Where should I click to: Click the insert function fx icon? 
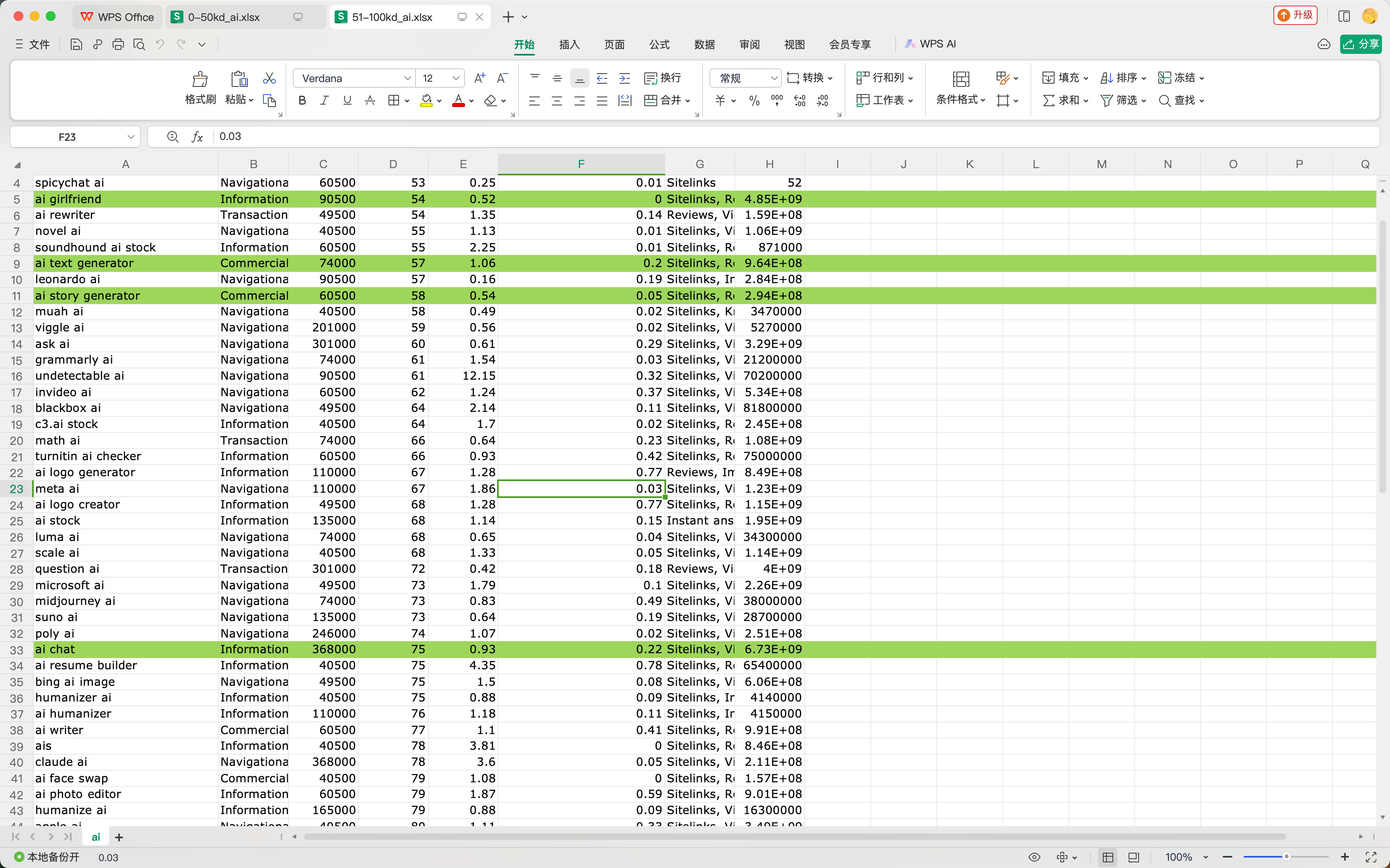point(197,137)
